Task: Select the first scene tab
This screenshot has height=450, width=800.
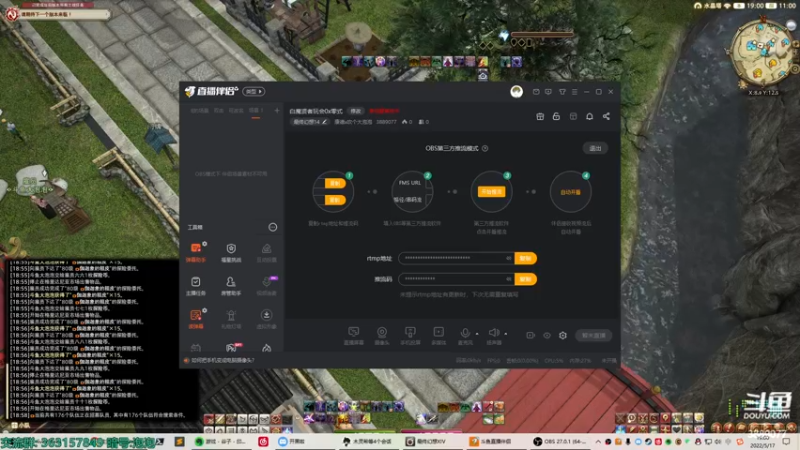Action: point(199,111)
